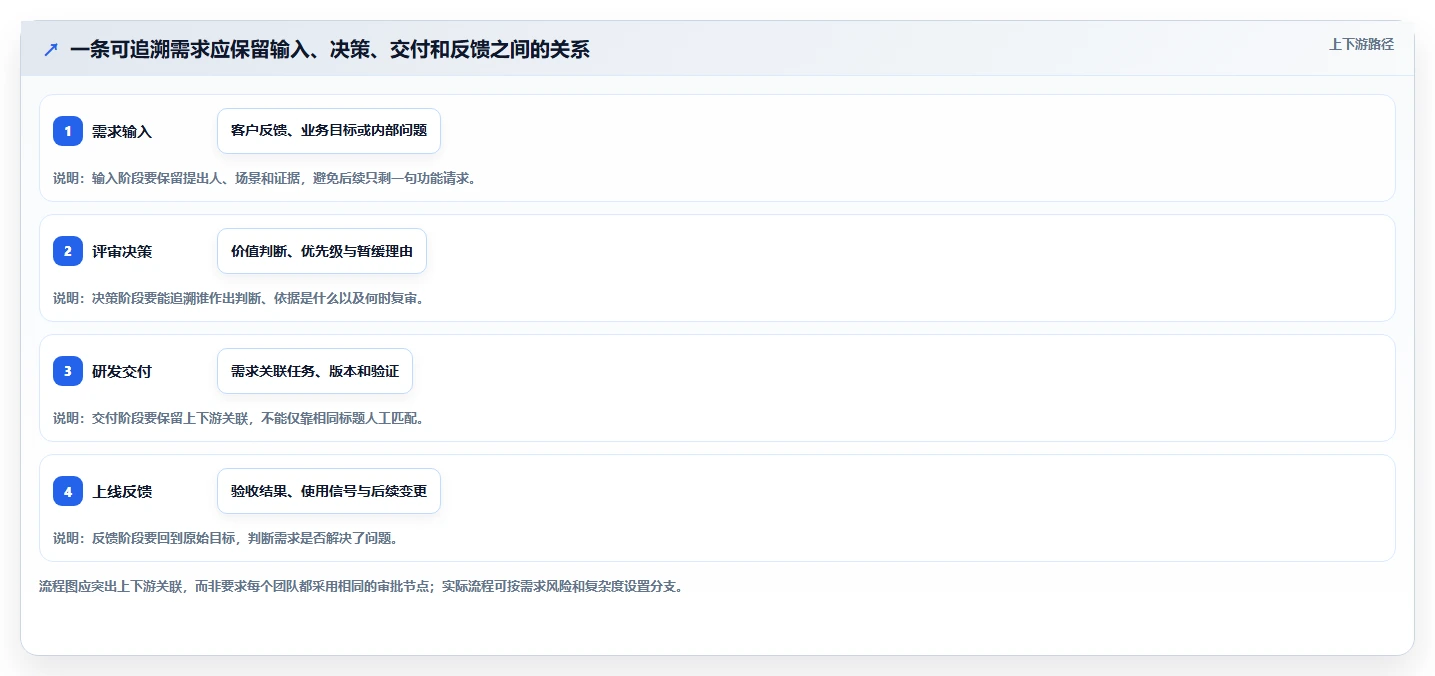Click the note starting 说明：输入阶段要保留提出人
The image size is (1435, 676).
click(265, 178)
